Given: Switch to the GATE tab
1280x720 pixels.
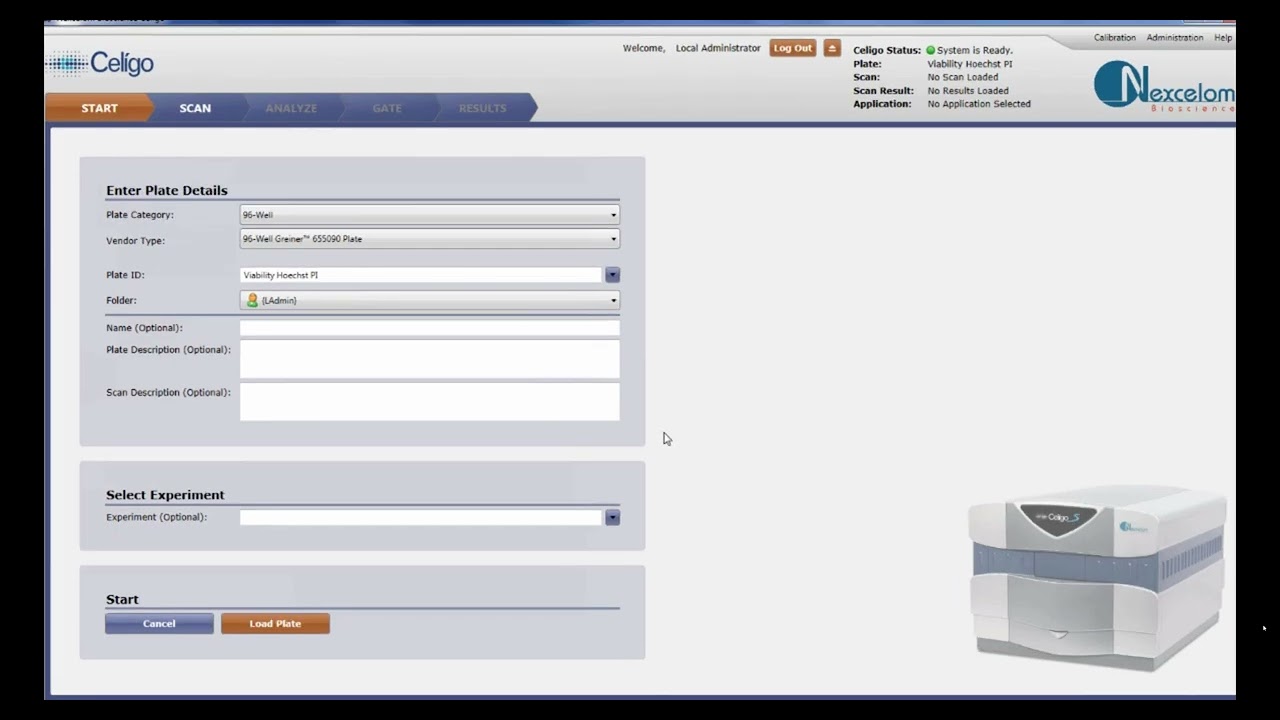Looking at the screenshot, I should coord(387,108).
